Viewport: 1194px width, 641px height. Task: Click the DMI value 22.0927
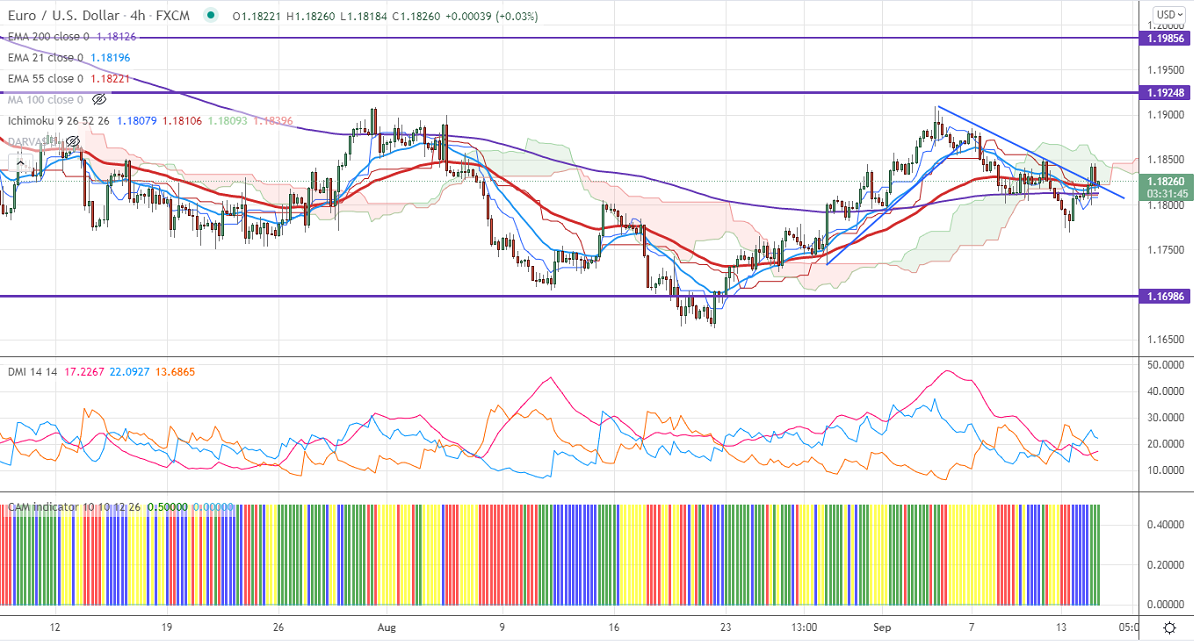[x=129, y=372]
